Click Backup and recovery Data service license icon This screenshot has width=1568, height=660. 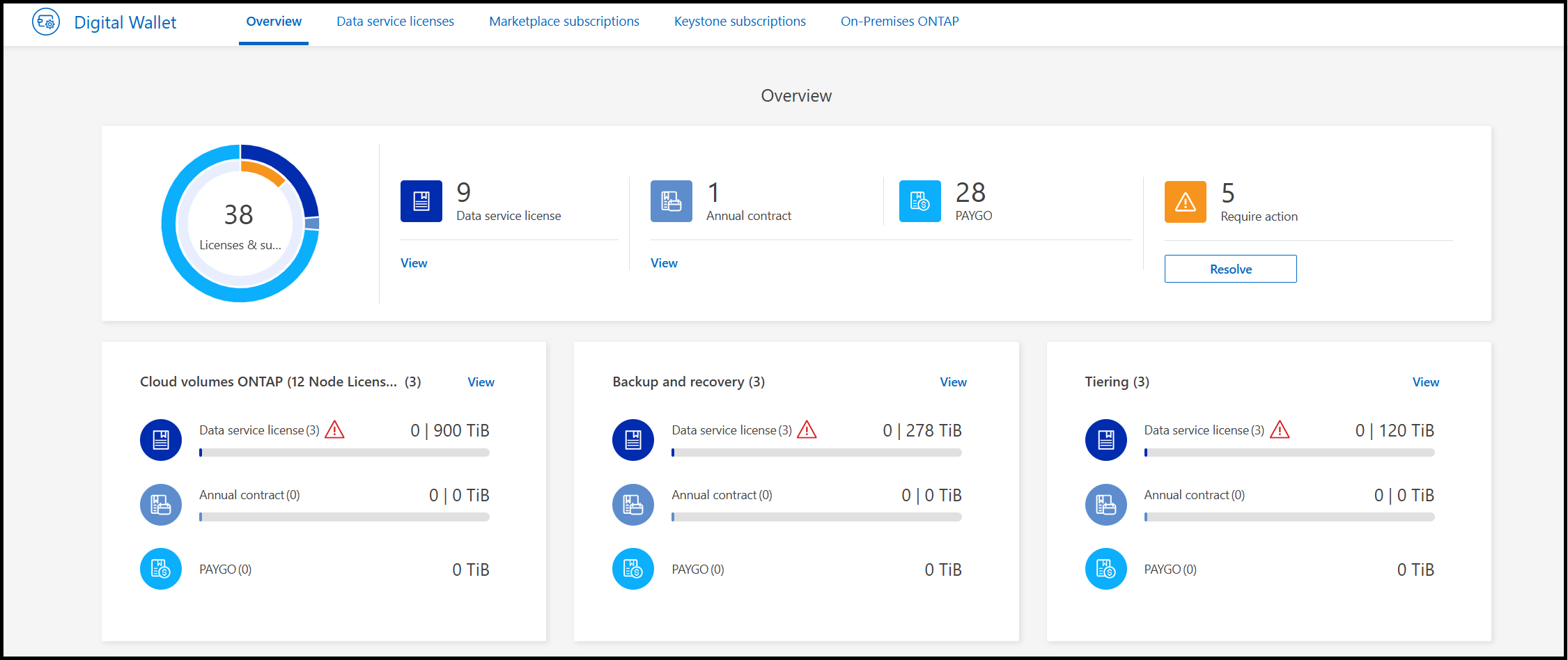coord(633,440)
